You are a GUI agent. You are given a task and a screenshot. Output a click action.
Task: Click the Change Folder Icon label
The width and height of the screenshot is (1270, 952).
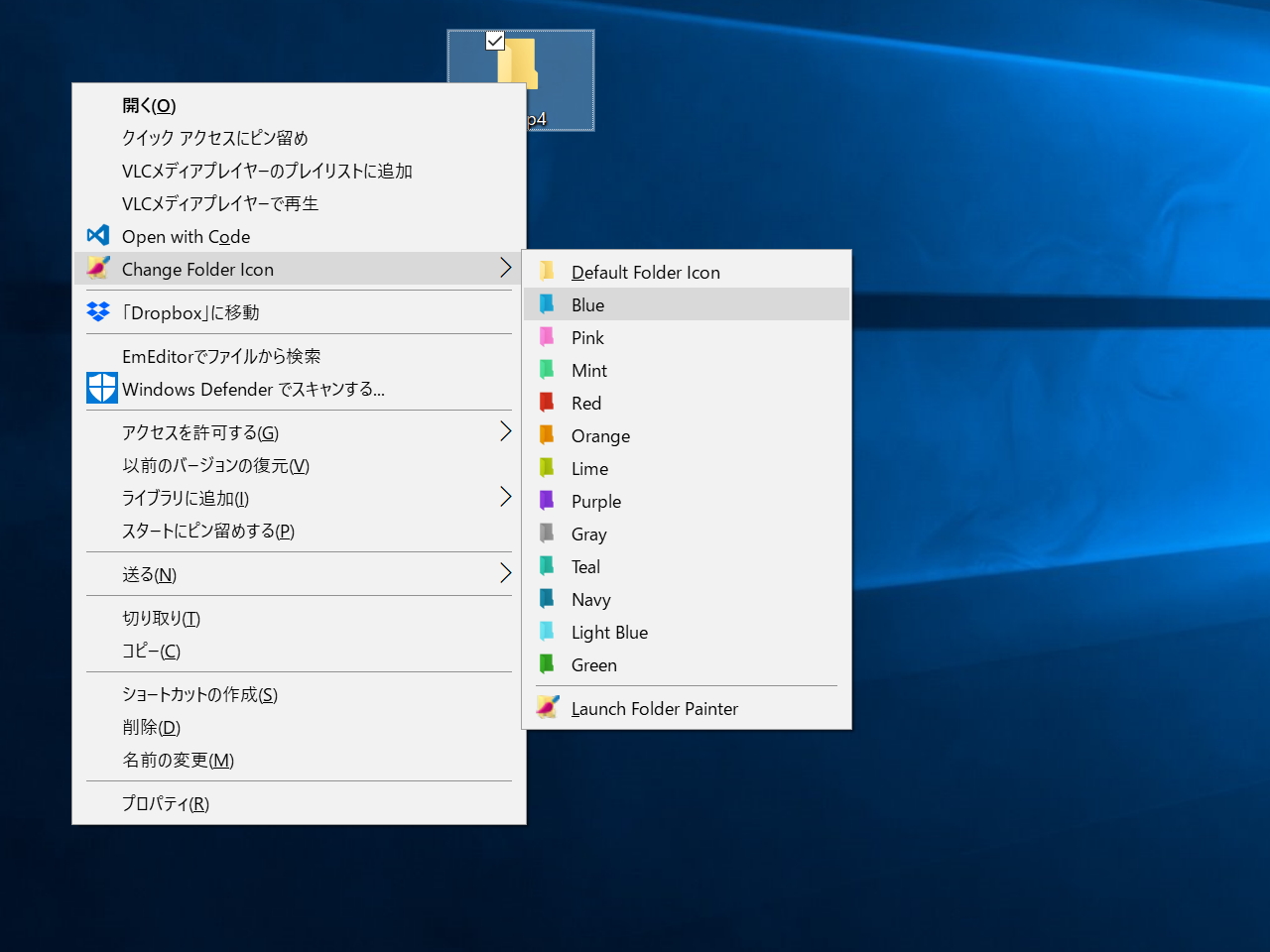coord(197,269)
